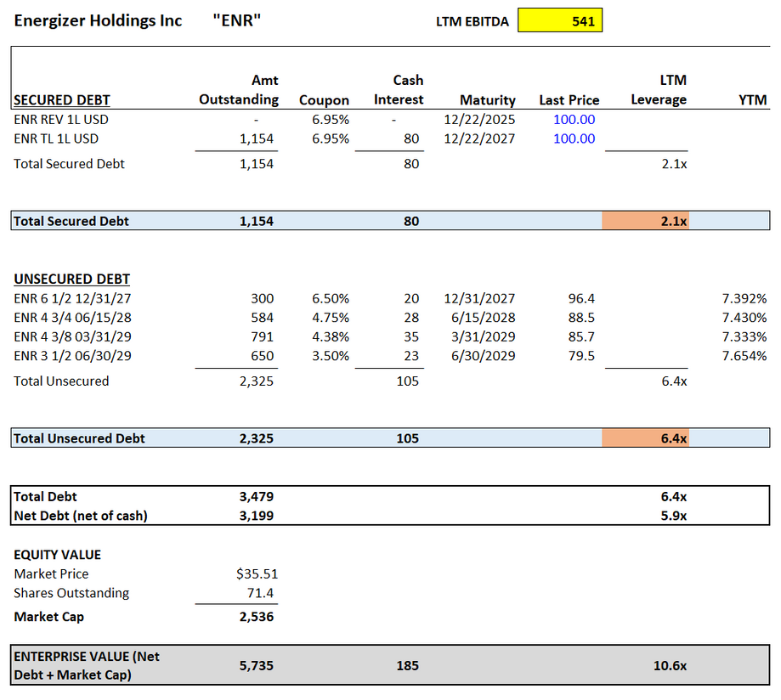Select the 'UNSECURED DEBT' header

click(72, 279)
